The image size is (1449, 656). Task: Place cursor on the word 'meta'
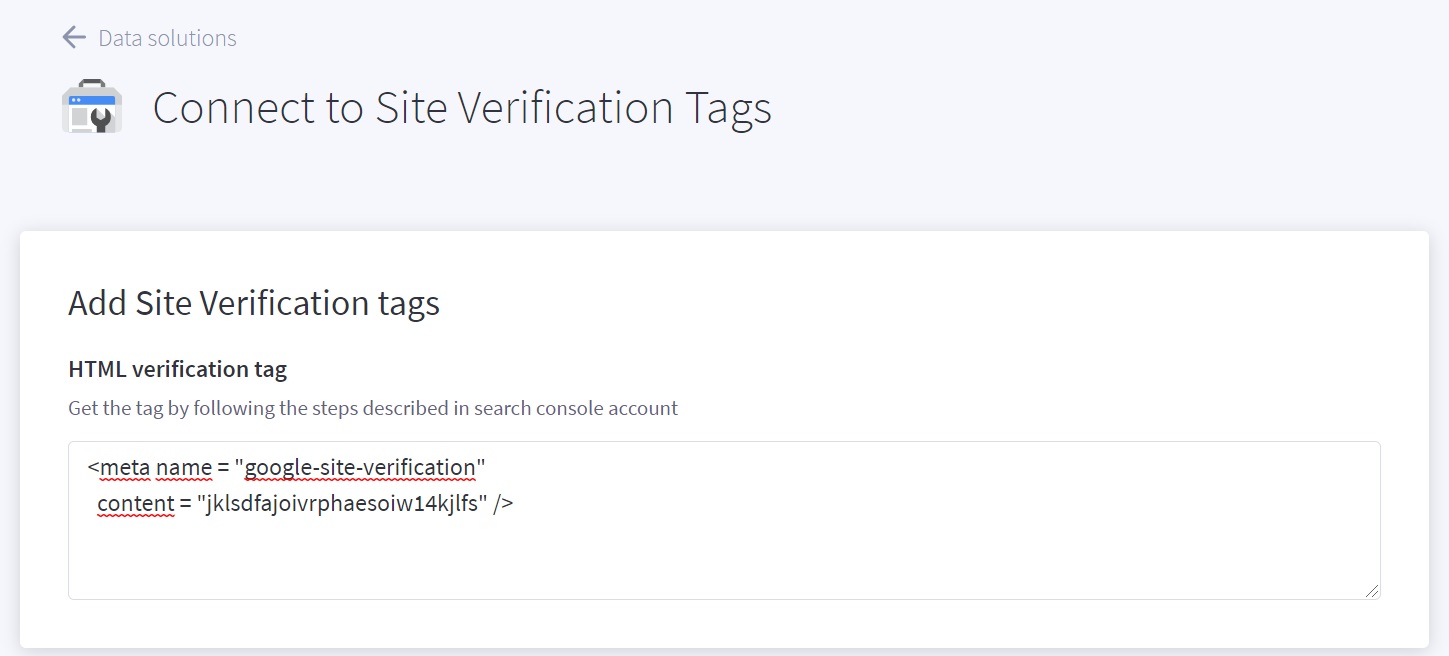point(125,468)
